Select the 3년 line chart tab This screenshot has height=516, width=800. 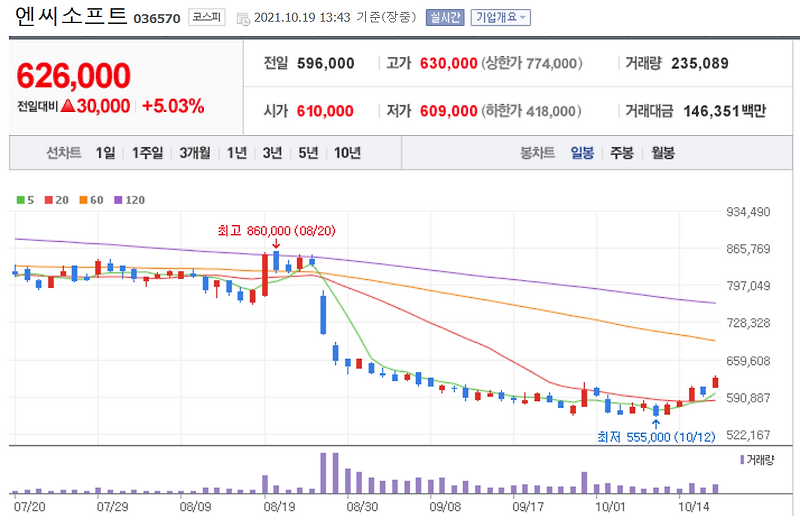[x=272, y=153]
